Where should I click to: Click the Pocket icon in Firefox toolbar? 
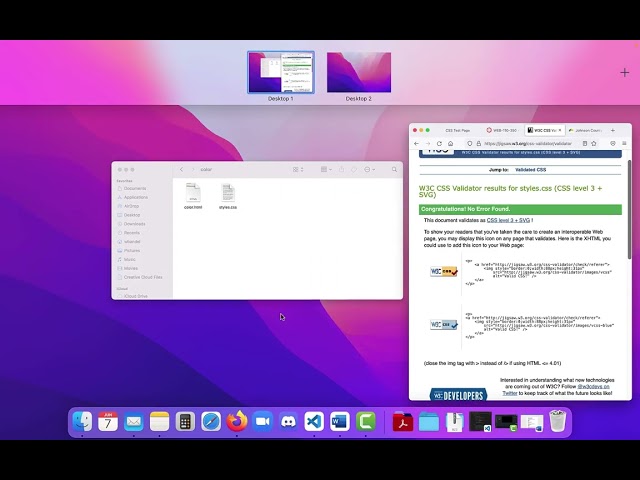coord(613,143)
